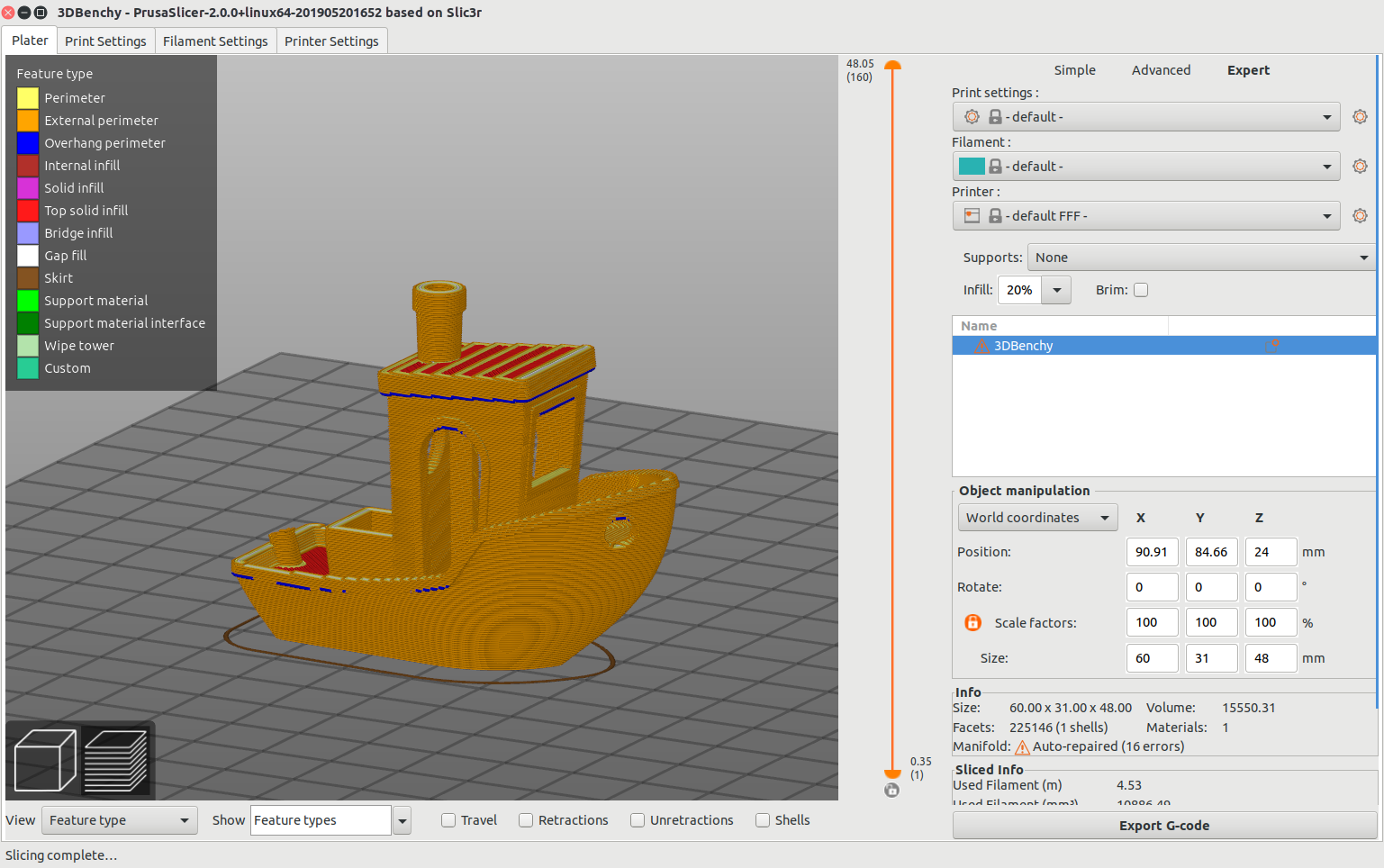Select the Advanced mode button
1384x868 pixels.
pyautogui.click(x=1161, y=70)
